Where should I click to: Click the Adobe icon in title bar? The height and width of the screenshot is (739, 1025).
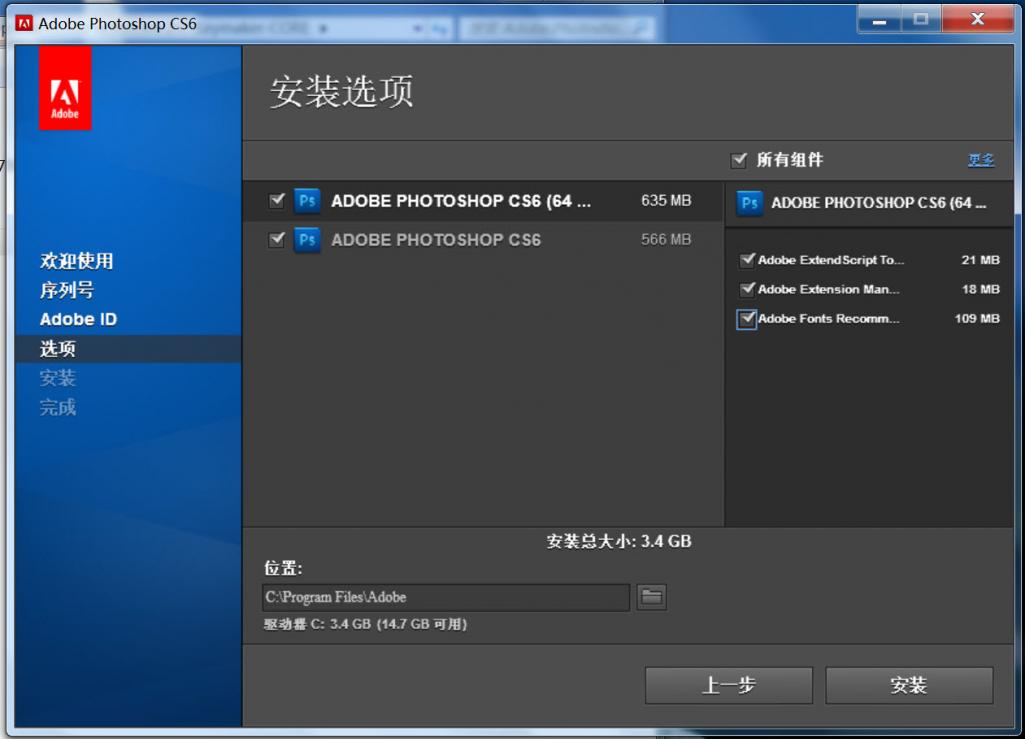click(x=24, y=23)
